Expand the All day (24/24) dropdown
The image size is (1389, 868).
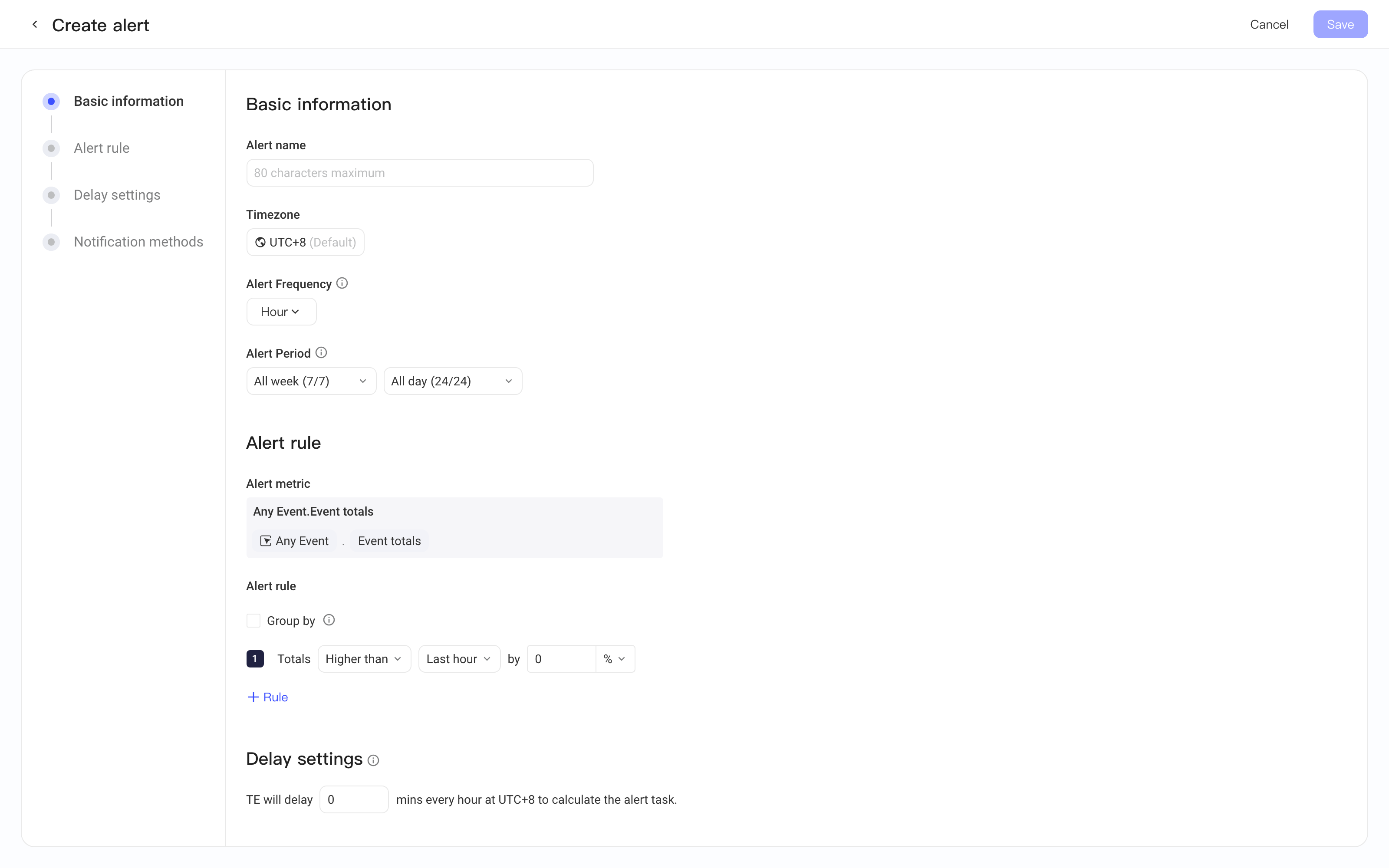coord(453,381)
